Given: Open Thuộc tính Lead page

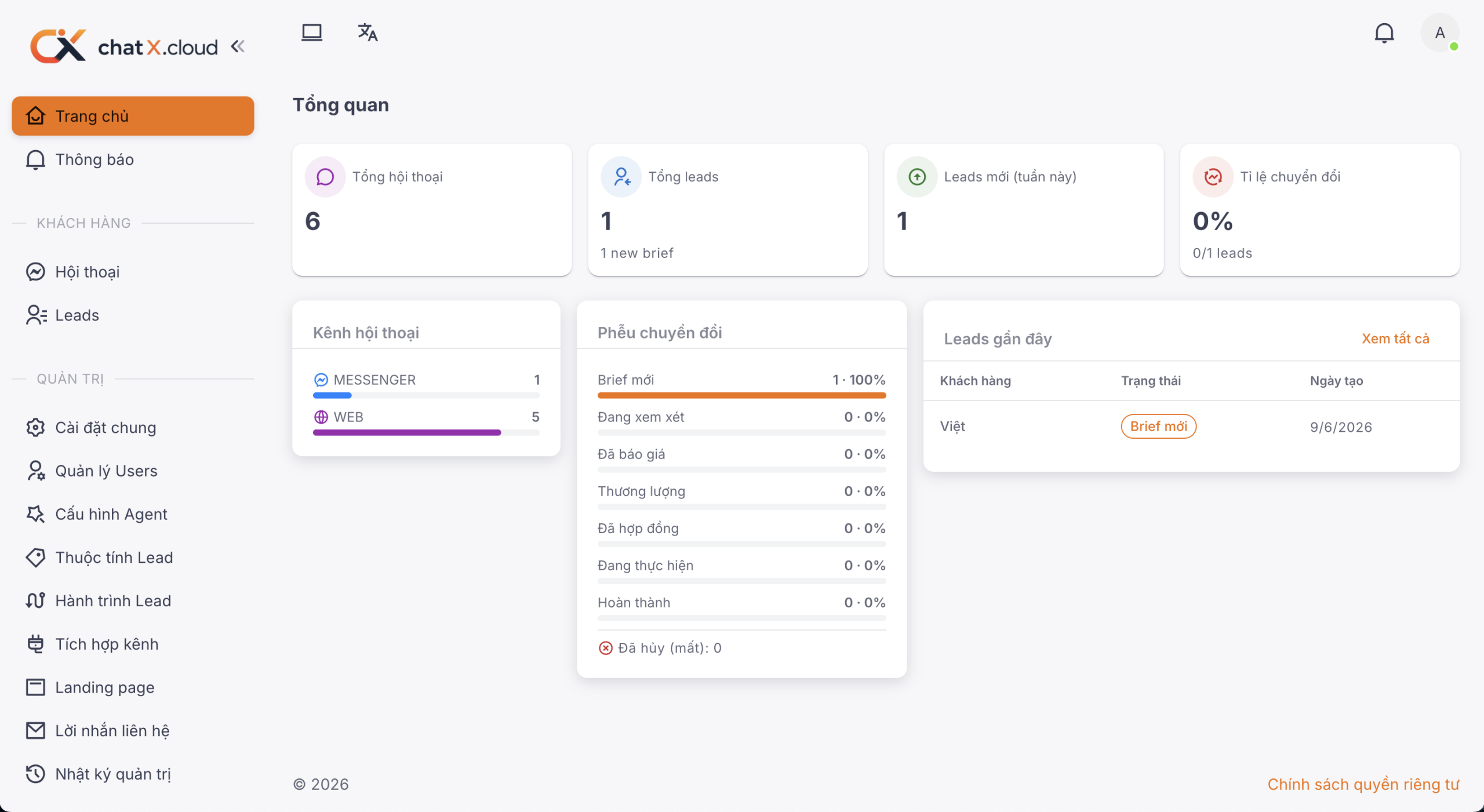Looking at the screenshot, I should click(133, 558).
